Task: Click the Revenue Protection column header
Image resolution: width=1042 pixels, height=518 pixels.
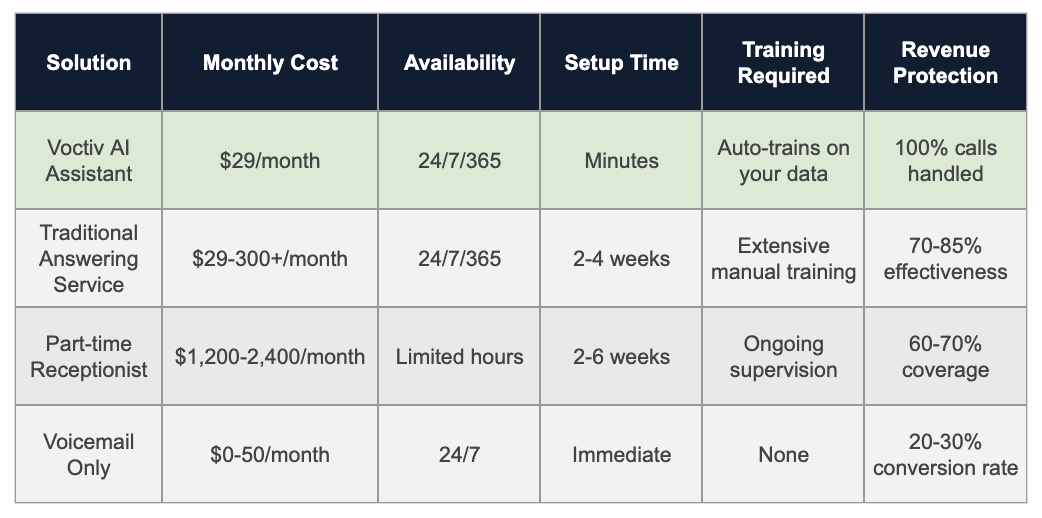Action: tap(945, 62)
